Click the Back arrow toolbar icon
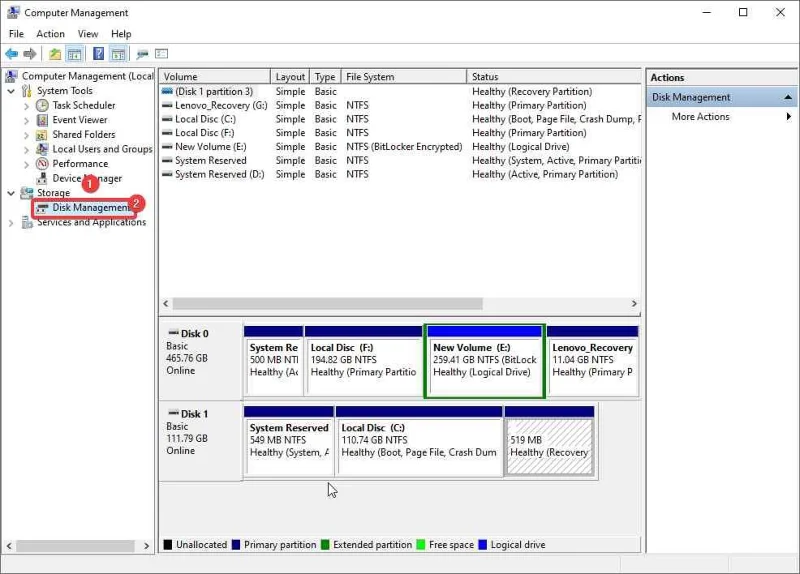Screen dimensions: 800x574 click(x=12, y=54)
